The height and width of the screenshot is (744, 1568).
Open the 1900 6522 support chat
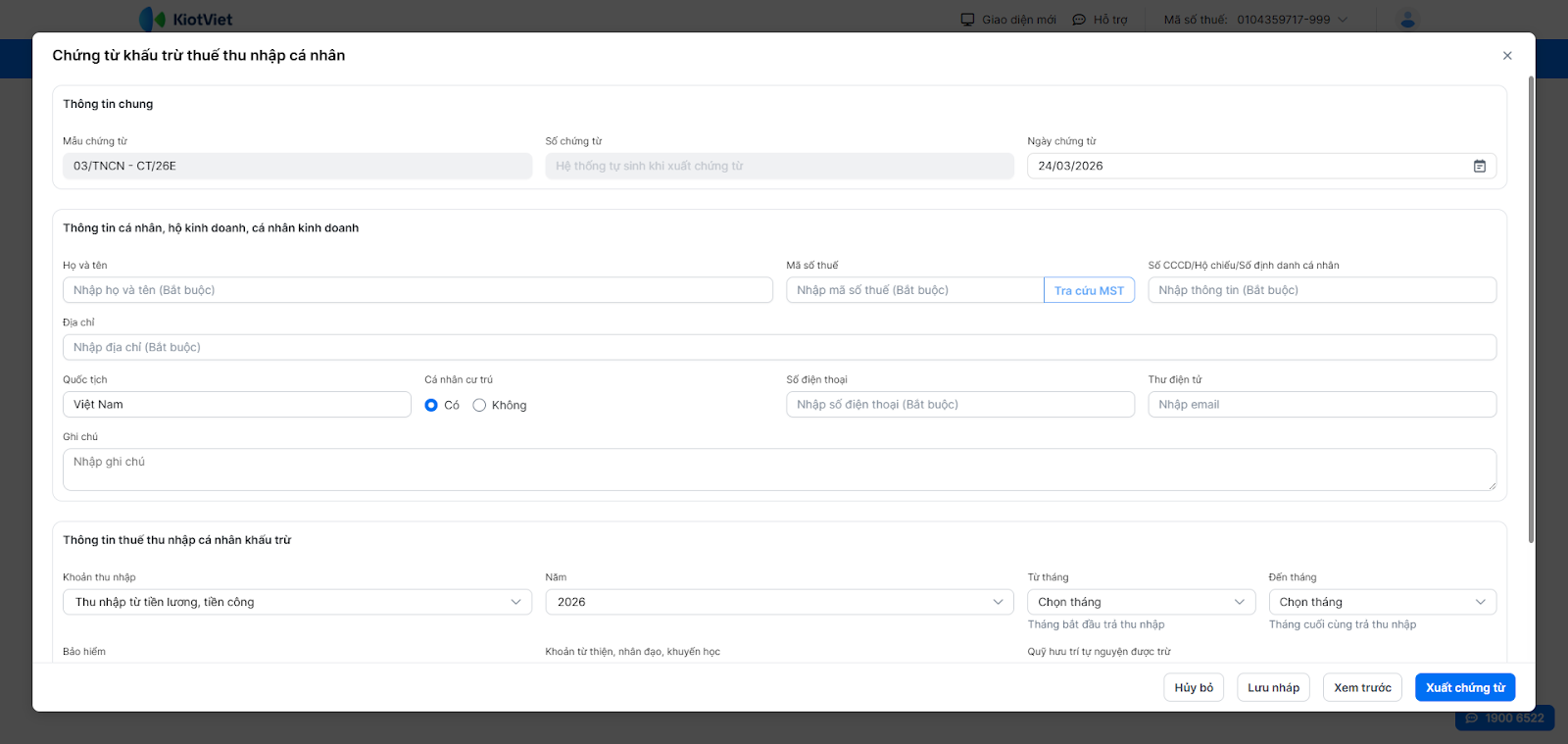point(1504,718)
